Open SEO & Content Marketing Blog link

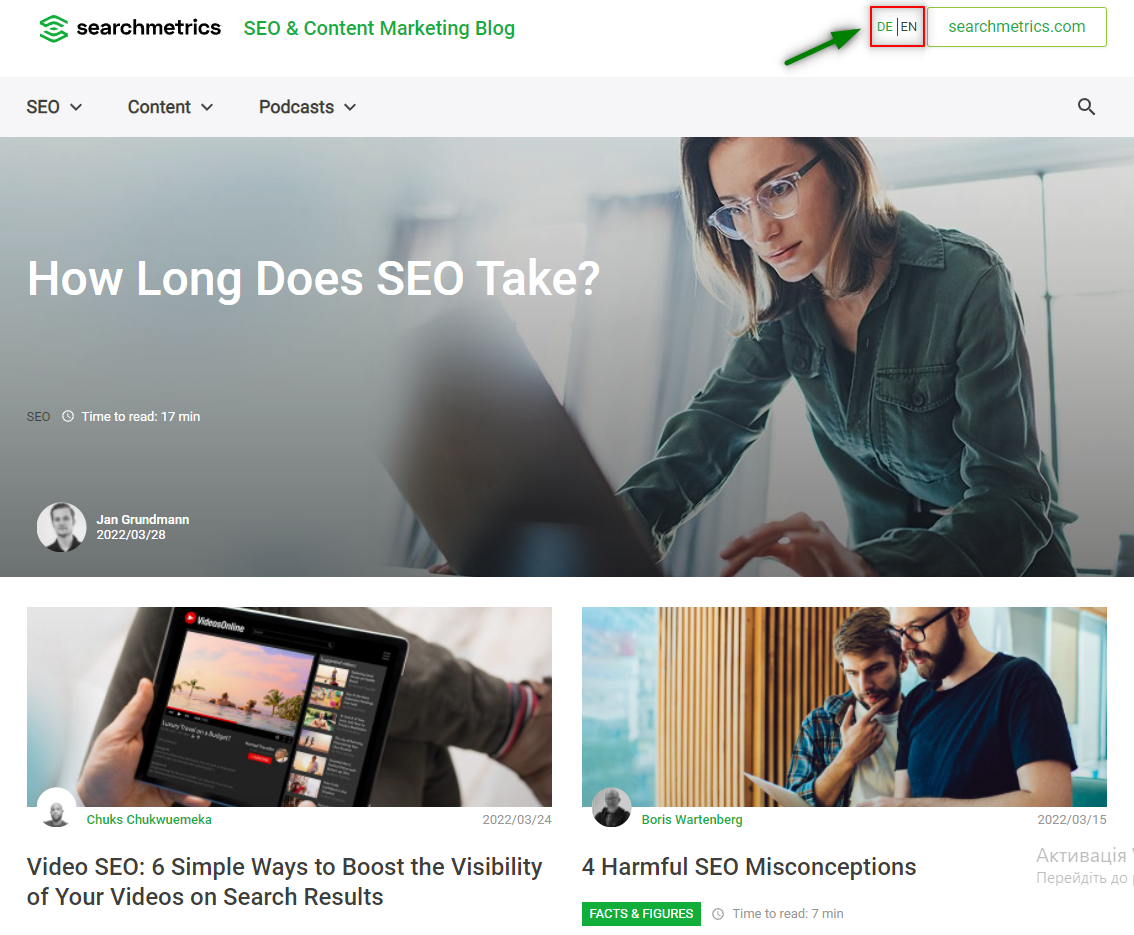pos(379,28)
